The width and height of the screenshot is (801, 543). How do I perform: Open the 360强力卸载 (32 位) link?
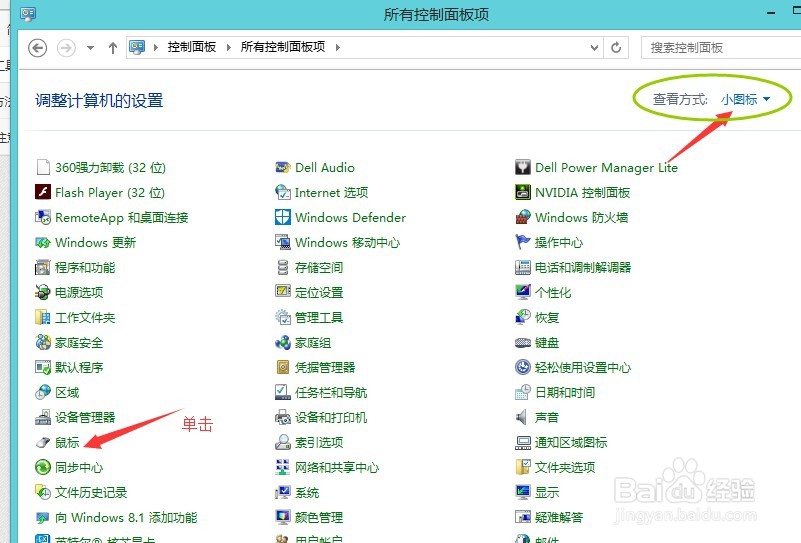point(110,168)
